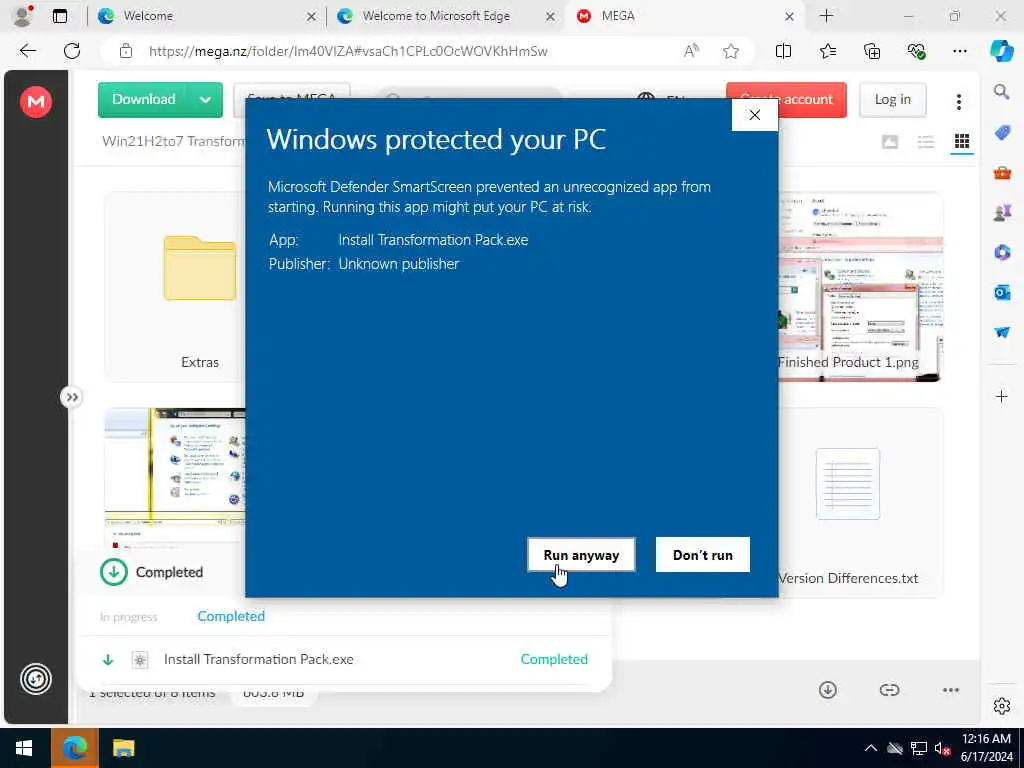Open a new browser tab

[826, 16]
